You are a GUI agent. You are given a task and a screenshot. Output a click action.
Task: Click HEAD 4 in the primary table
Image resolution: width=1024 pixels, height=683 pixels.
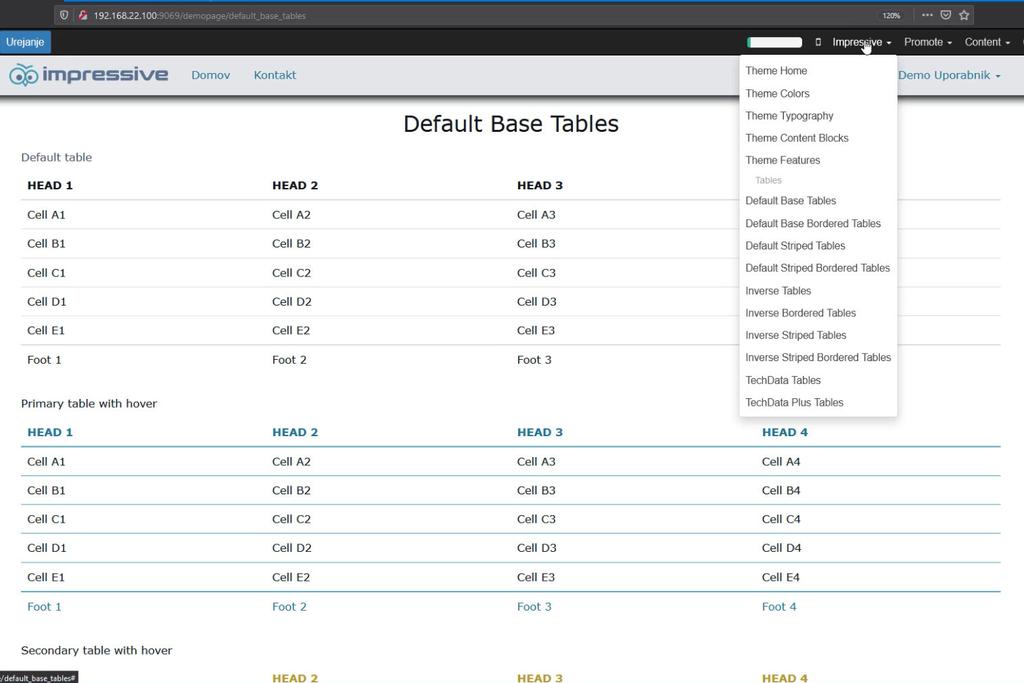pyautogui.click(x=784, y=432)
